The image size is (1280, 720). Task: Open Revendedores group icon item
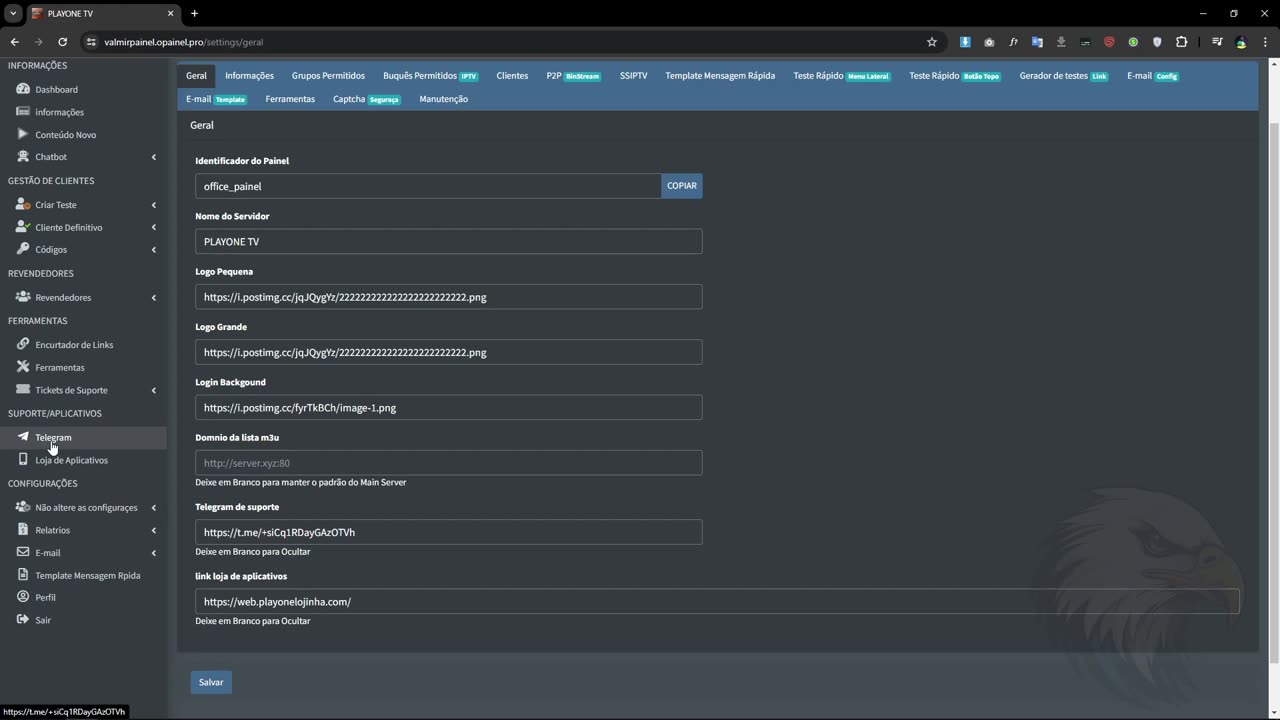coord(23,297)
